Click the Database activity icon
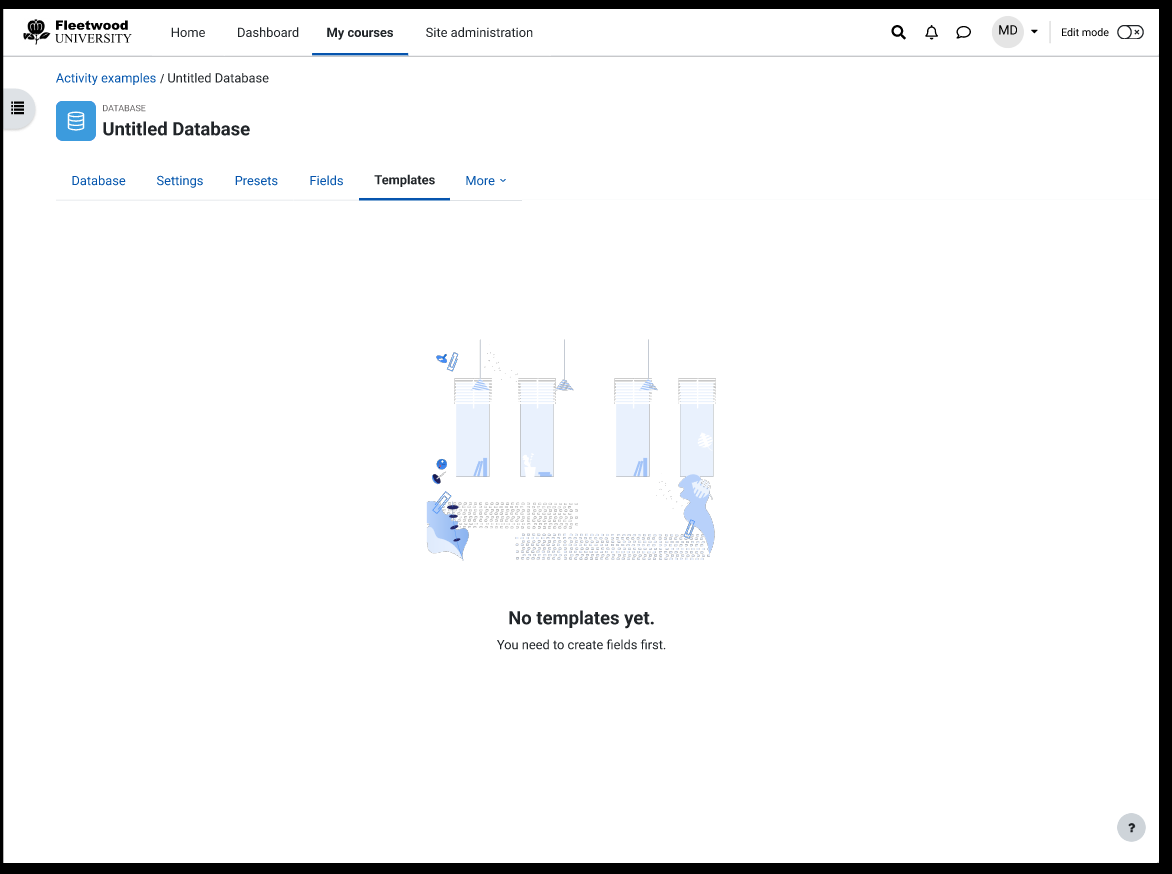This screenshot has height=874, width=1172. (x=75, y=121)
